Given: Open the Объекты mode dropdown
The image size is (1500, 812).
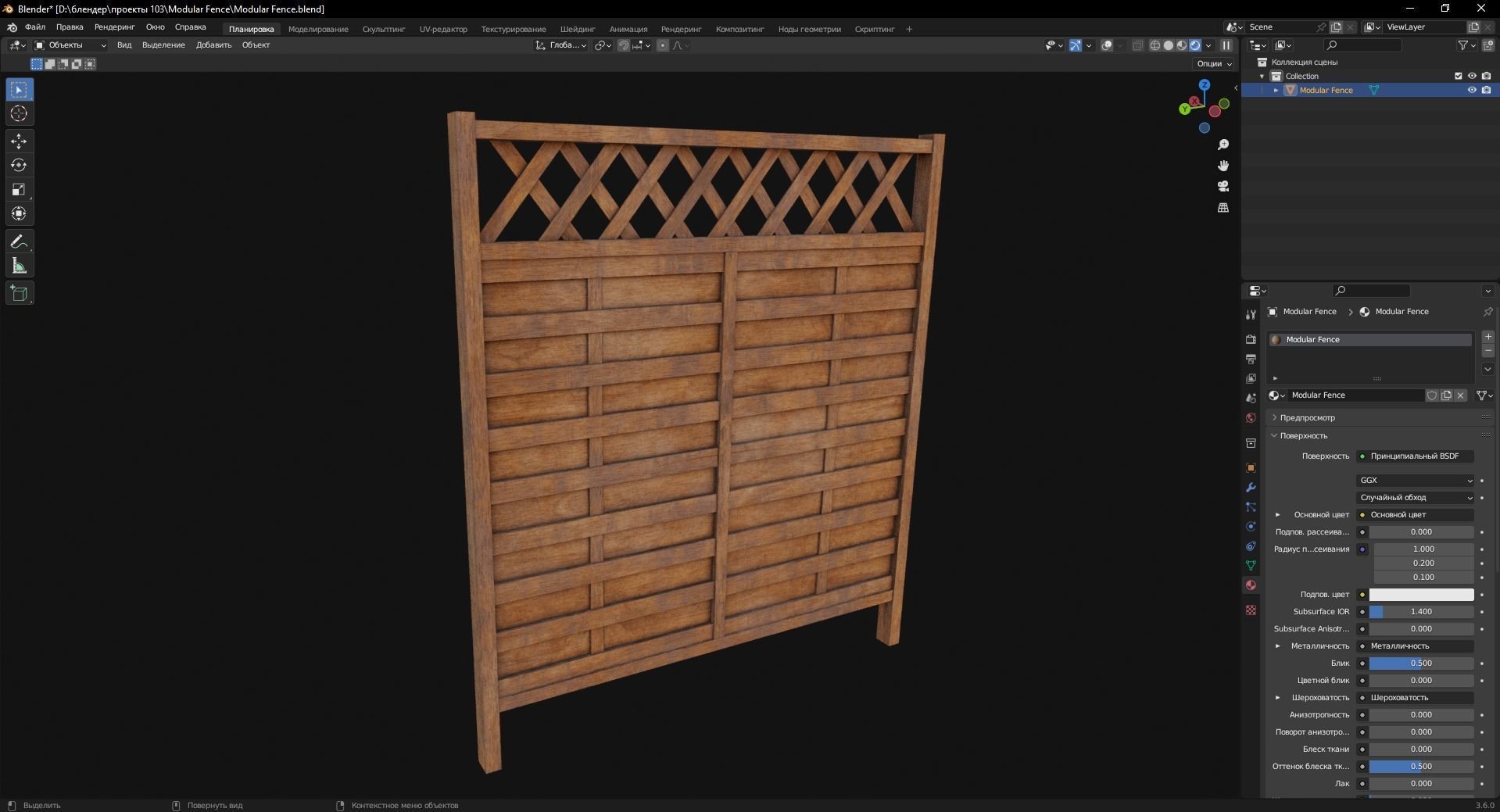Looking at the screenshot, I should tap(70, 45).
